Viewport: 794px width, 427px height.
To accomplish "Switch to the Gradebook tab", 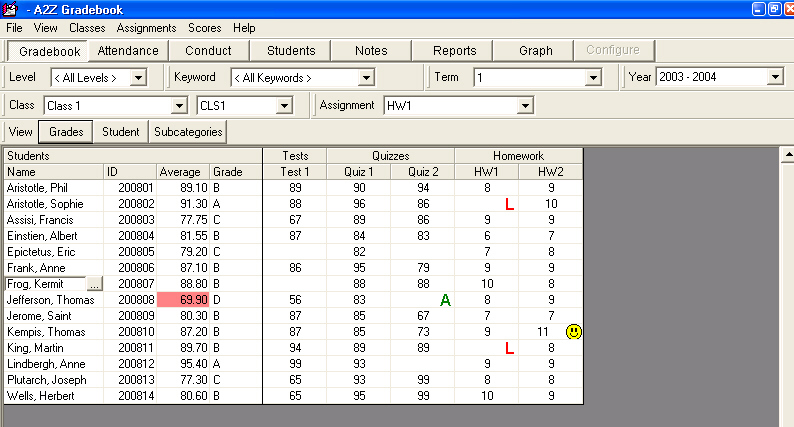I will tap(49, 51).
